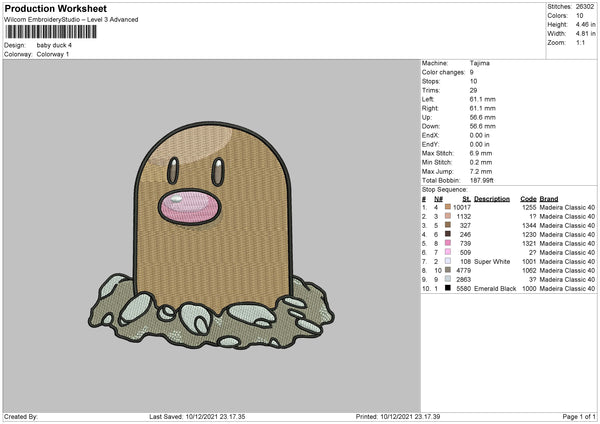This screenshot has height=424, width=600.
Task: Select the Width value '4.81 in'
Action: click(585, 34)
